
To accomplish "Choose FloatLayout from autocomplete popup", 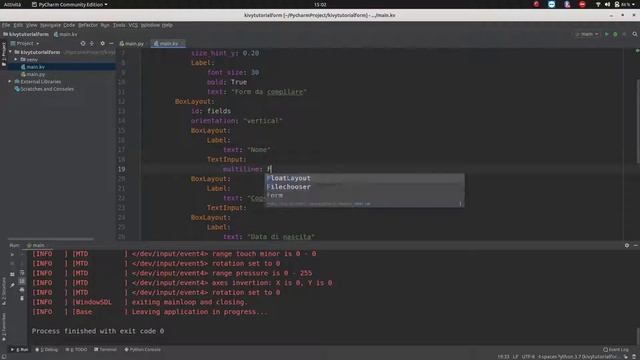I will click(364, 178).
